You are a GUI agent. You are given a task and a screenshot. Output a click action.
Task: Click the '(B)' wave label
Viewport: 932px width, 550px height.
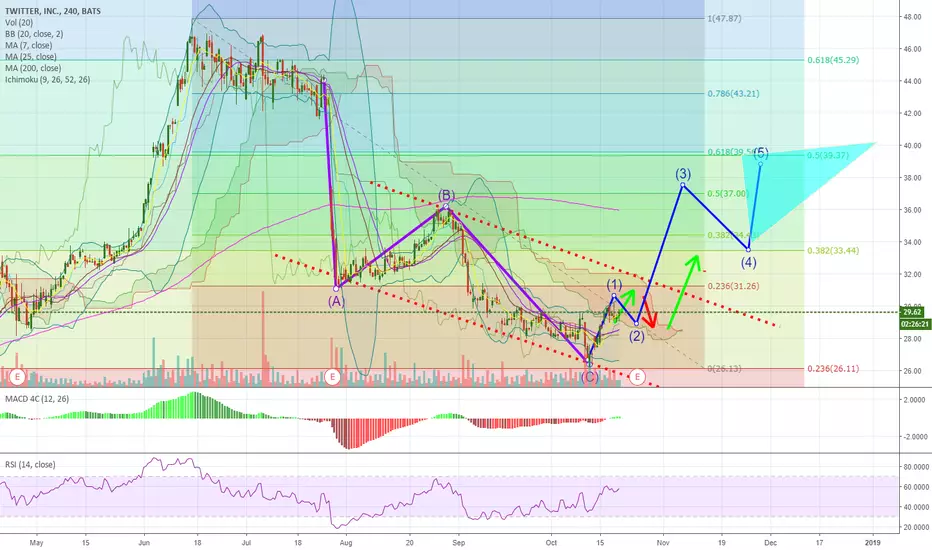446,196
